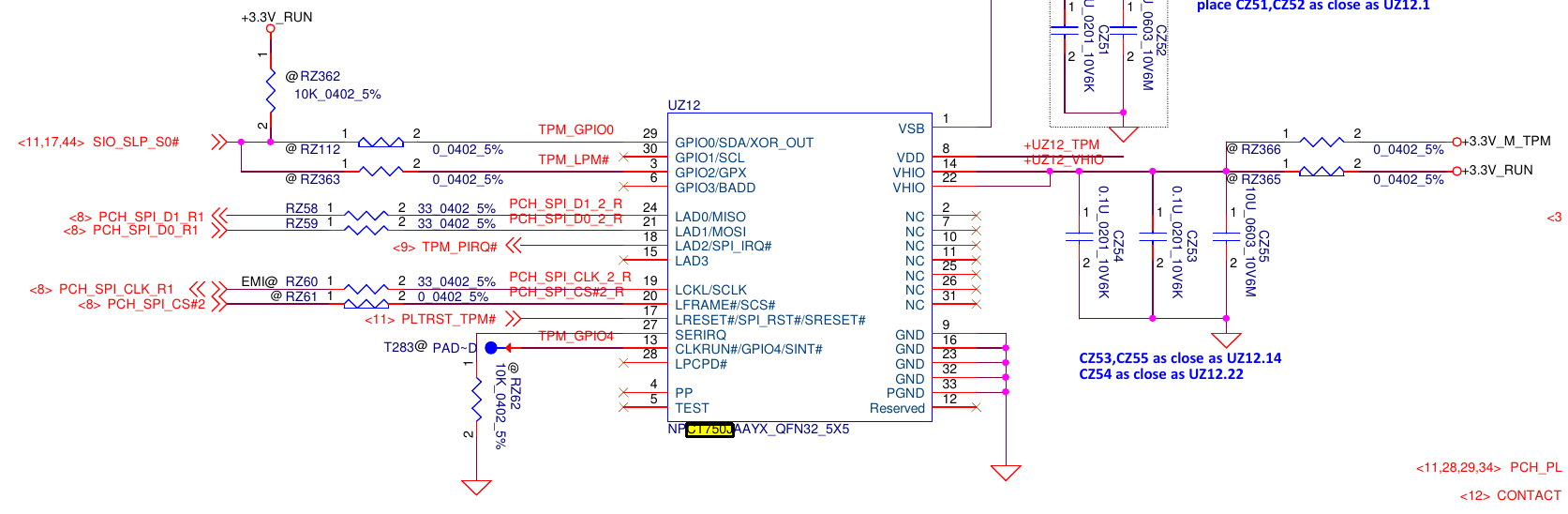Image resolution: width=1568 pixels, height=514 pixels.
Task: Click the CLKRUN#/GPIO4/SINT# pin name
Action: click(x=749, y=349)
